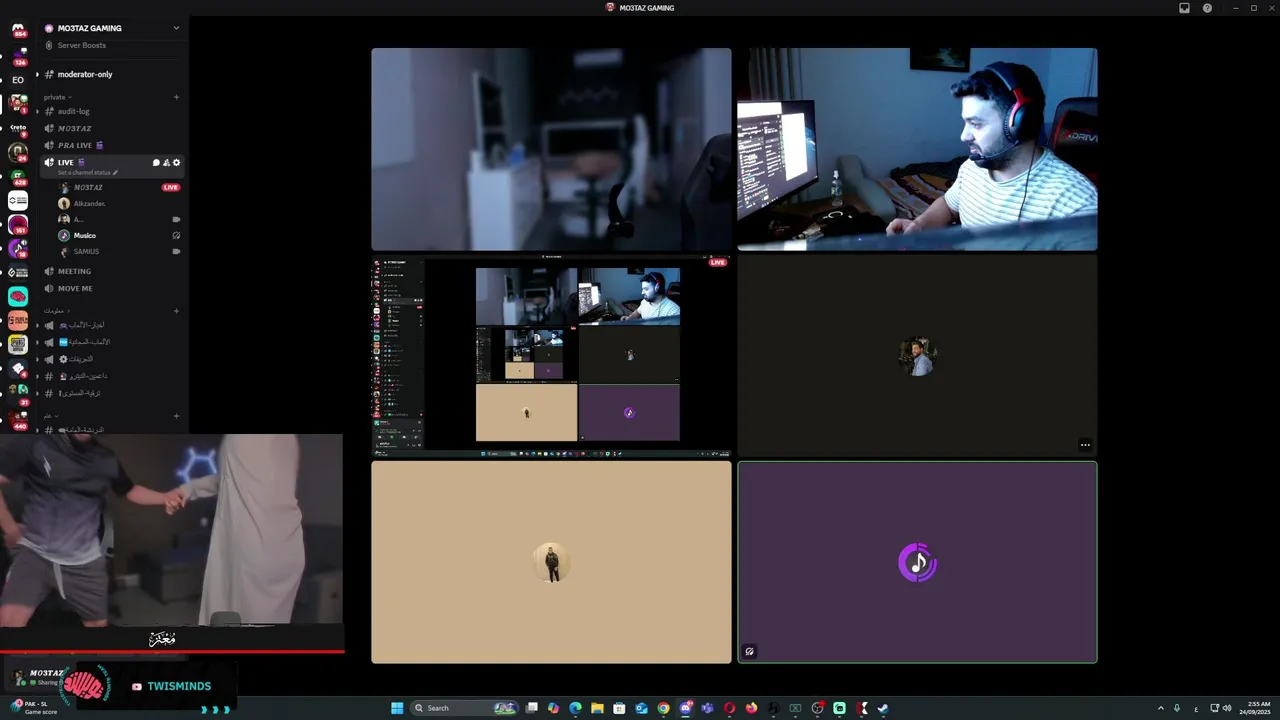Focus the purple Musico participant tile
This screenshot has width=1280, height=720.
[x=917, y=562]
